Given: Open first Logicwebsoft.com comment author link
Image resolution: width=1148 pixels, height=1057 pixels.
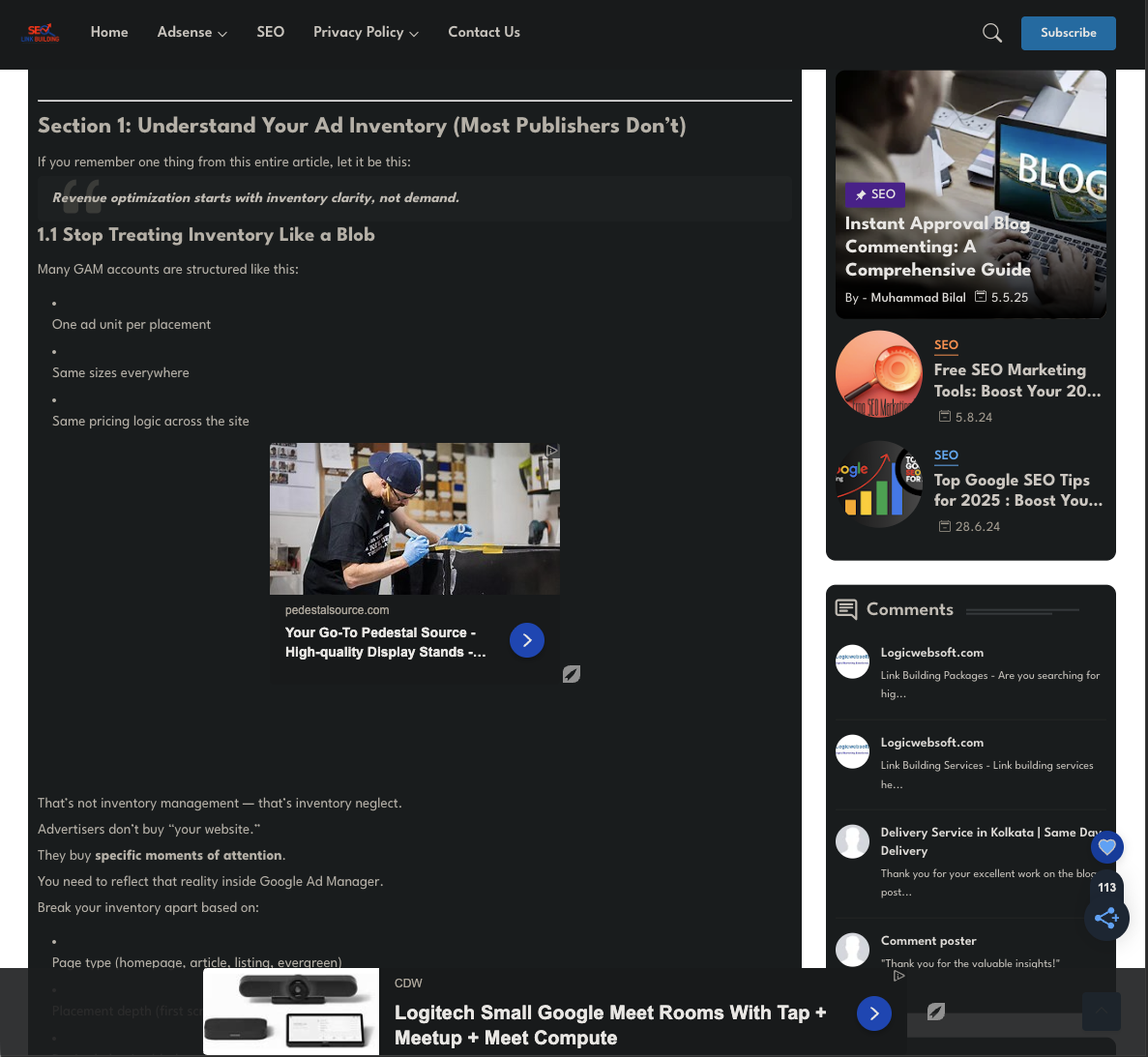Looking at the screenshot, I should (x=931, y=653).
